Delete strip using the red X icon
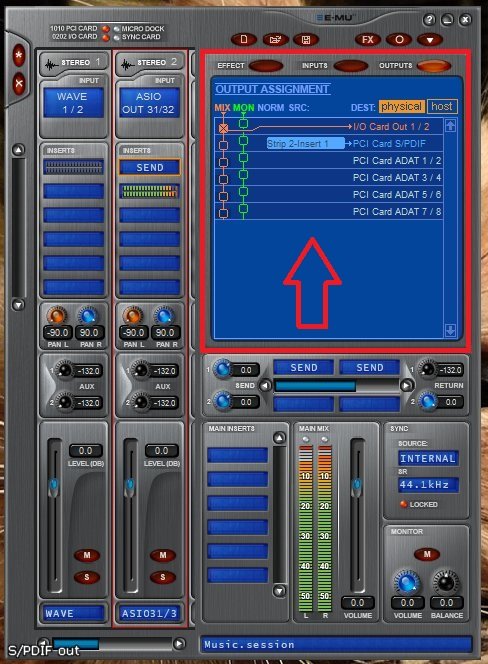 [19, 83]
